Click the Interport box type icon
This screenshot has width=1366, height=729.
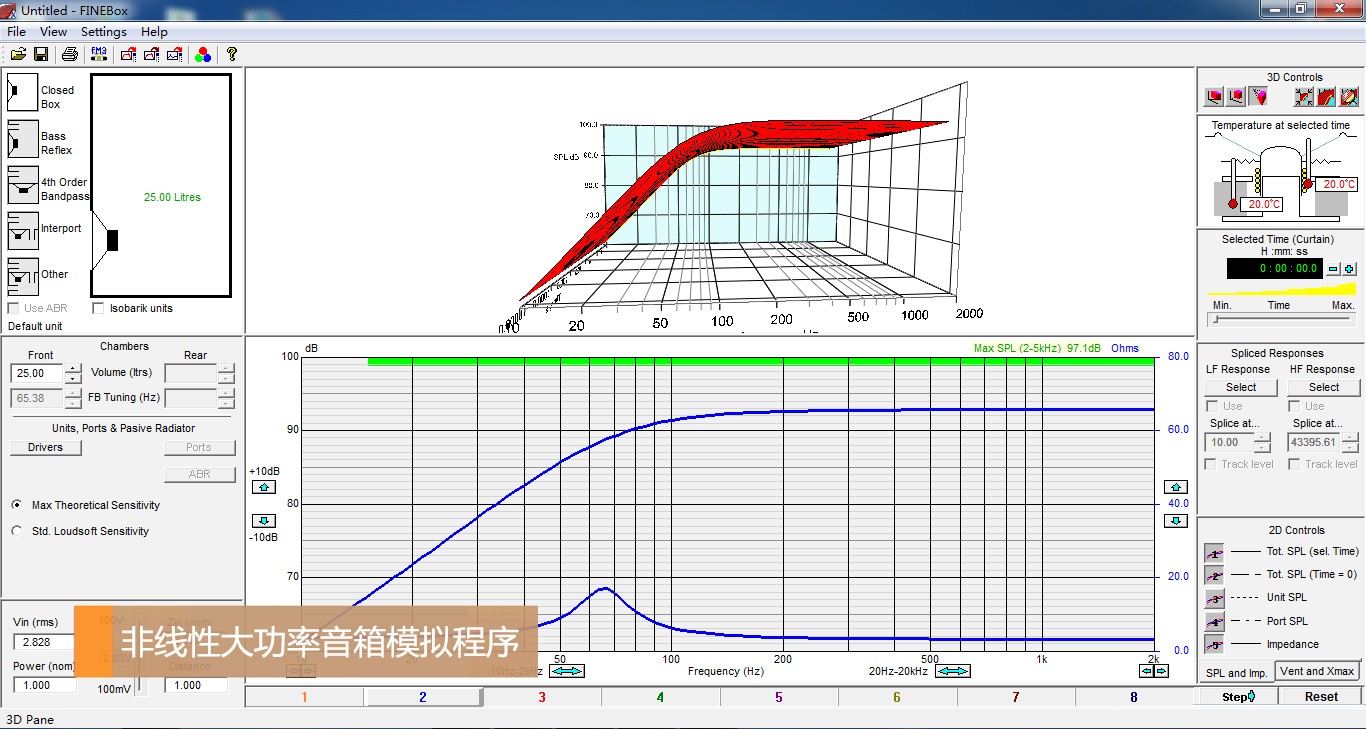point(22,231)
